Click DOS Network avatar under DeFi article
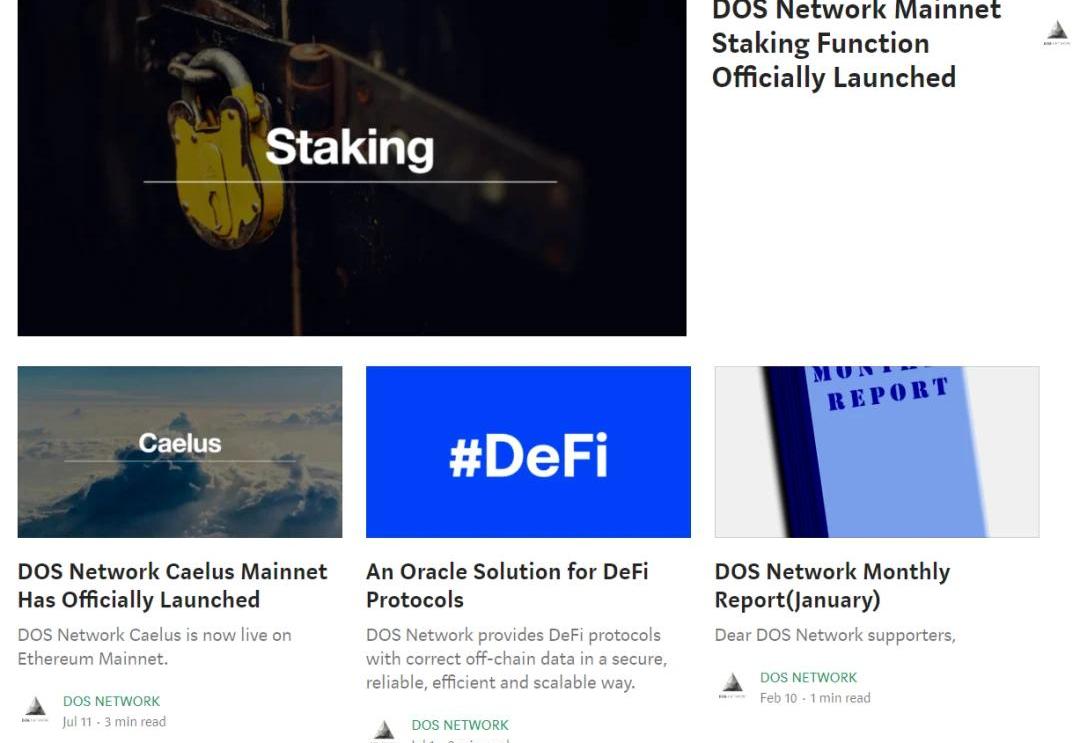 tap(384, 731)
